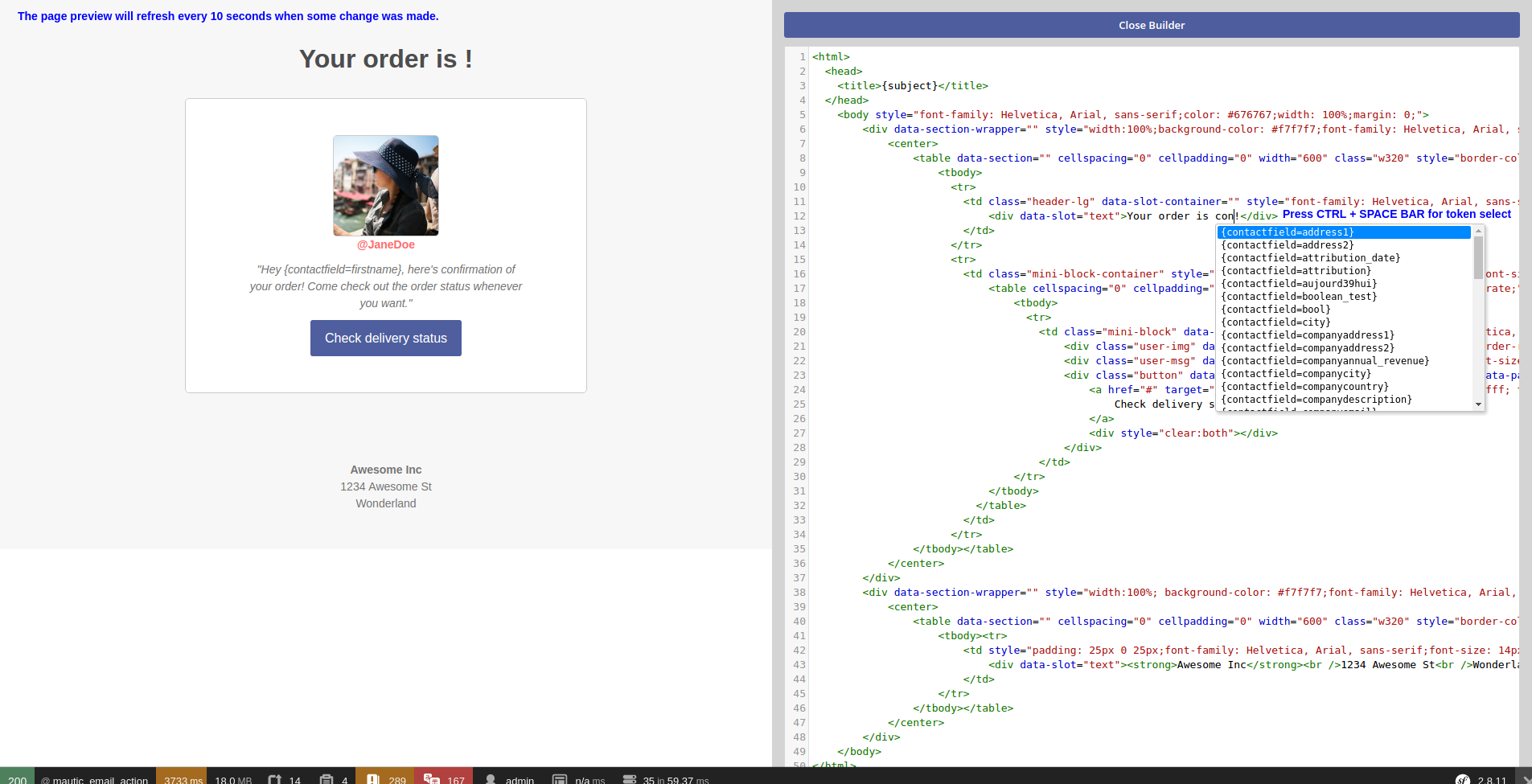Viewport: 1532px width, 784px height.
Task: Click the token list scroll-down arrow
Action: pos(1478,404)
